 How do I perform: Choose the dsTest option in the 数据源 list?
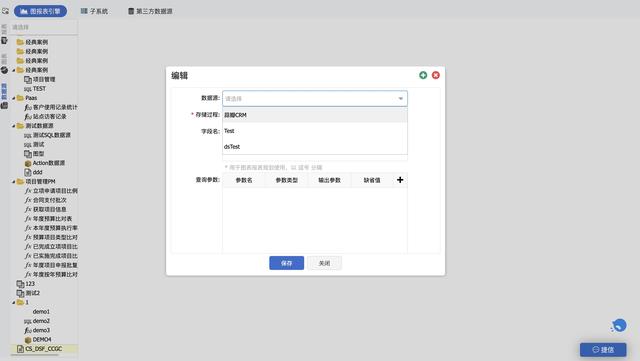click(x=315, y=147)
